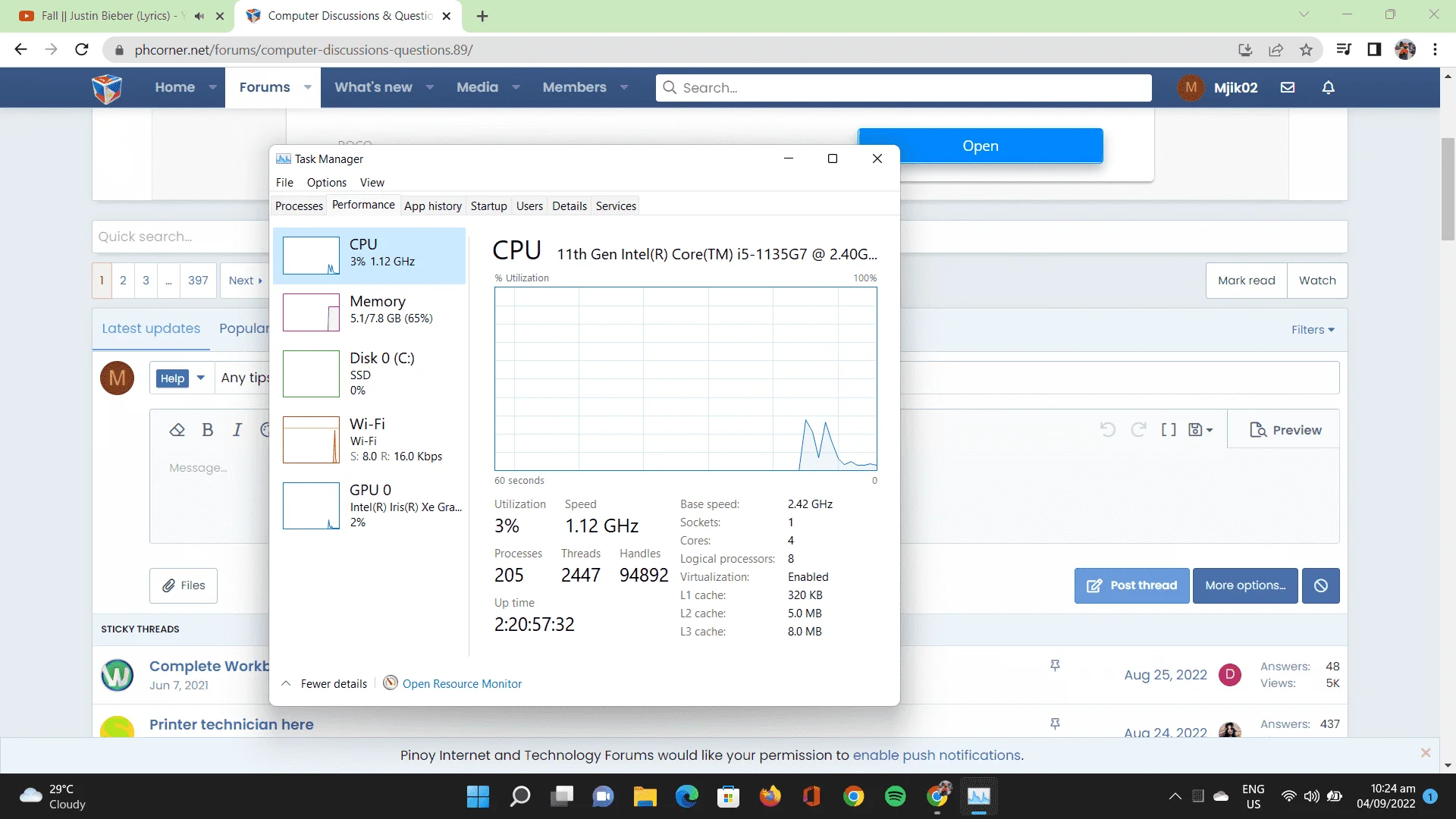The height and width of the screenshot is (819, 1456).
Task: Switch to the Users tab
Action: click(529, 206)
